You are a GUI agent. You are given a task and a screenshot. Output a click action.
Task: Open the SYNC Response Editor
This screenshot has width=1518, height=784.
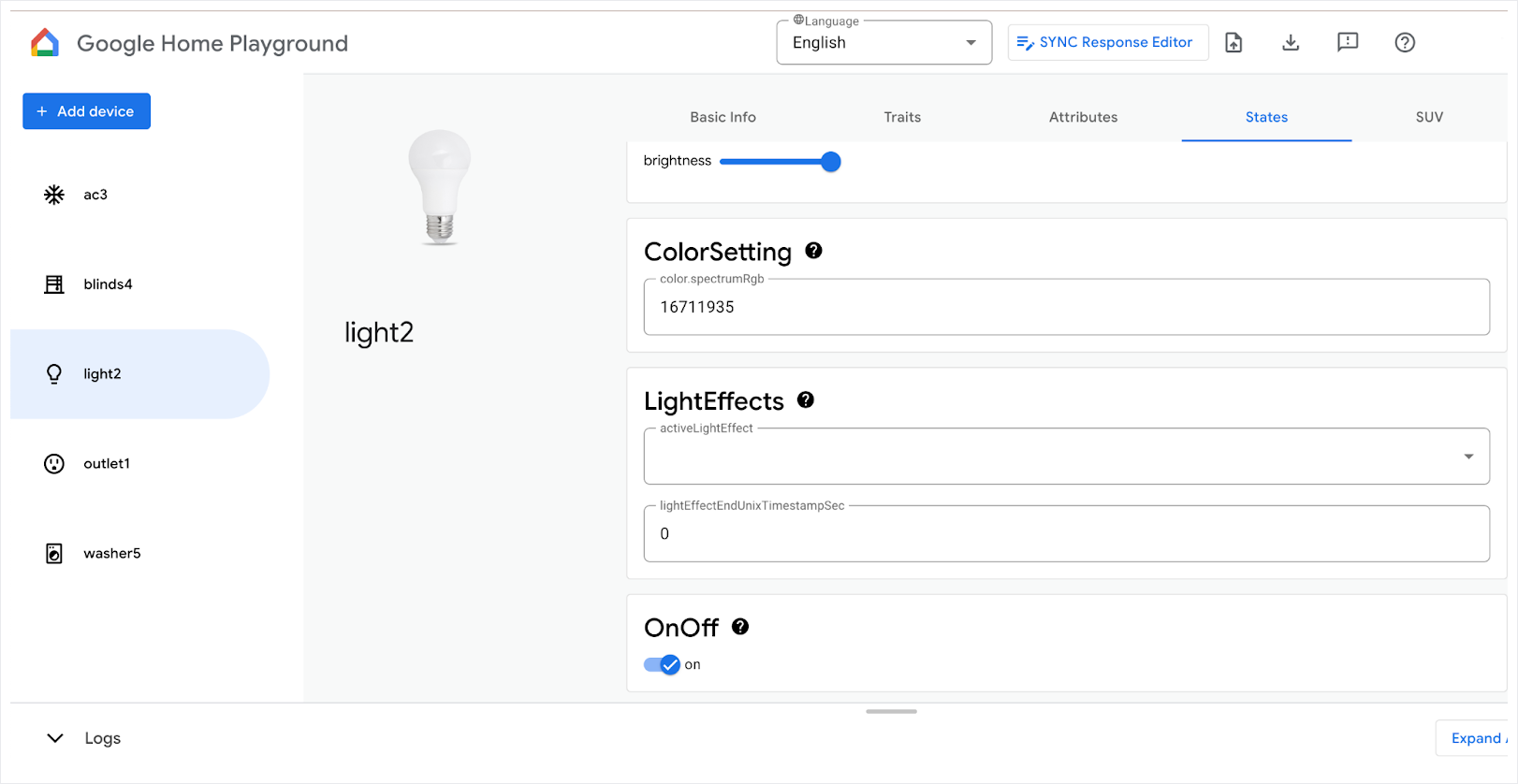point(1107,43)
